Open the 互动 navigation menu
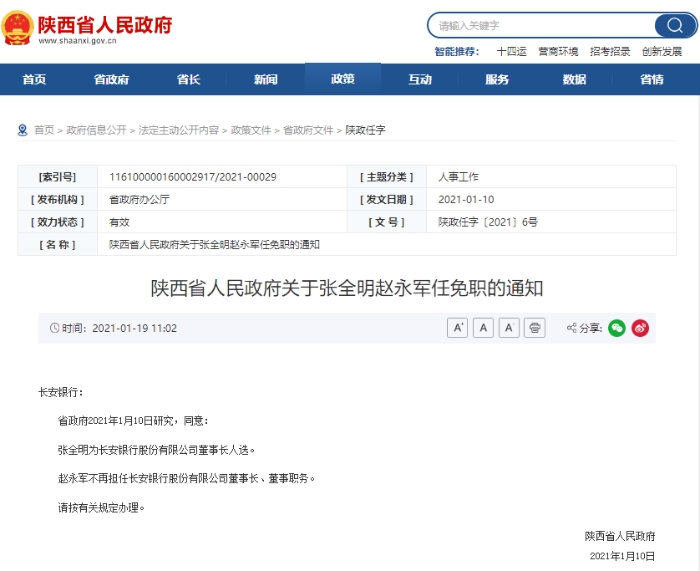Viewport: 700px width, 571px height. coord(420,79)
